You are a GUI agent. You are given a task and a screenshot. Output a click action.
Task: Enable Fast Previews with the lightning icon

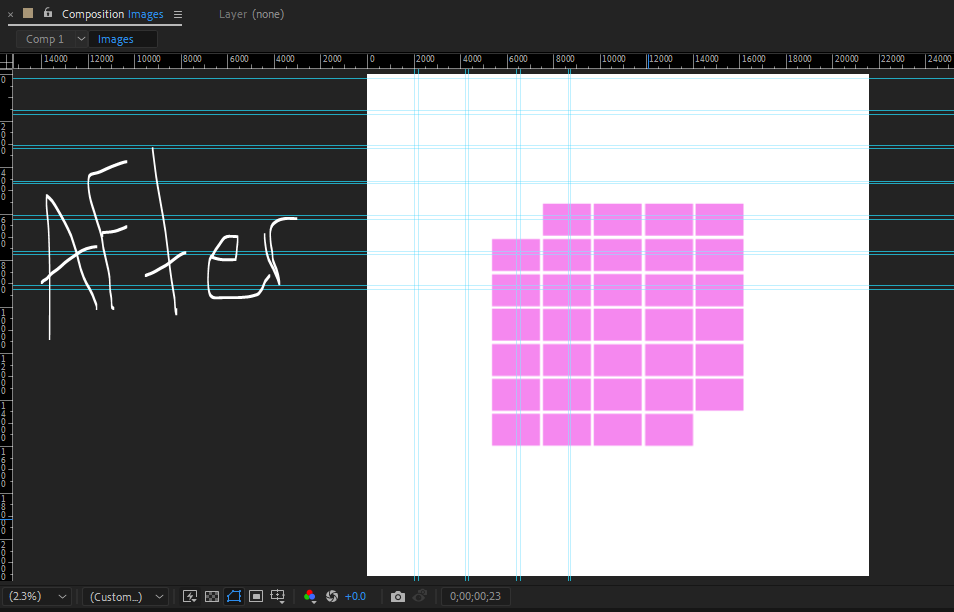(189, 596)
